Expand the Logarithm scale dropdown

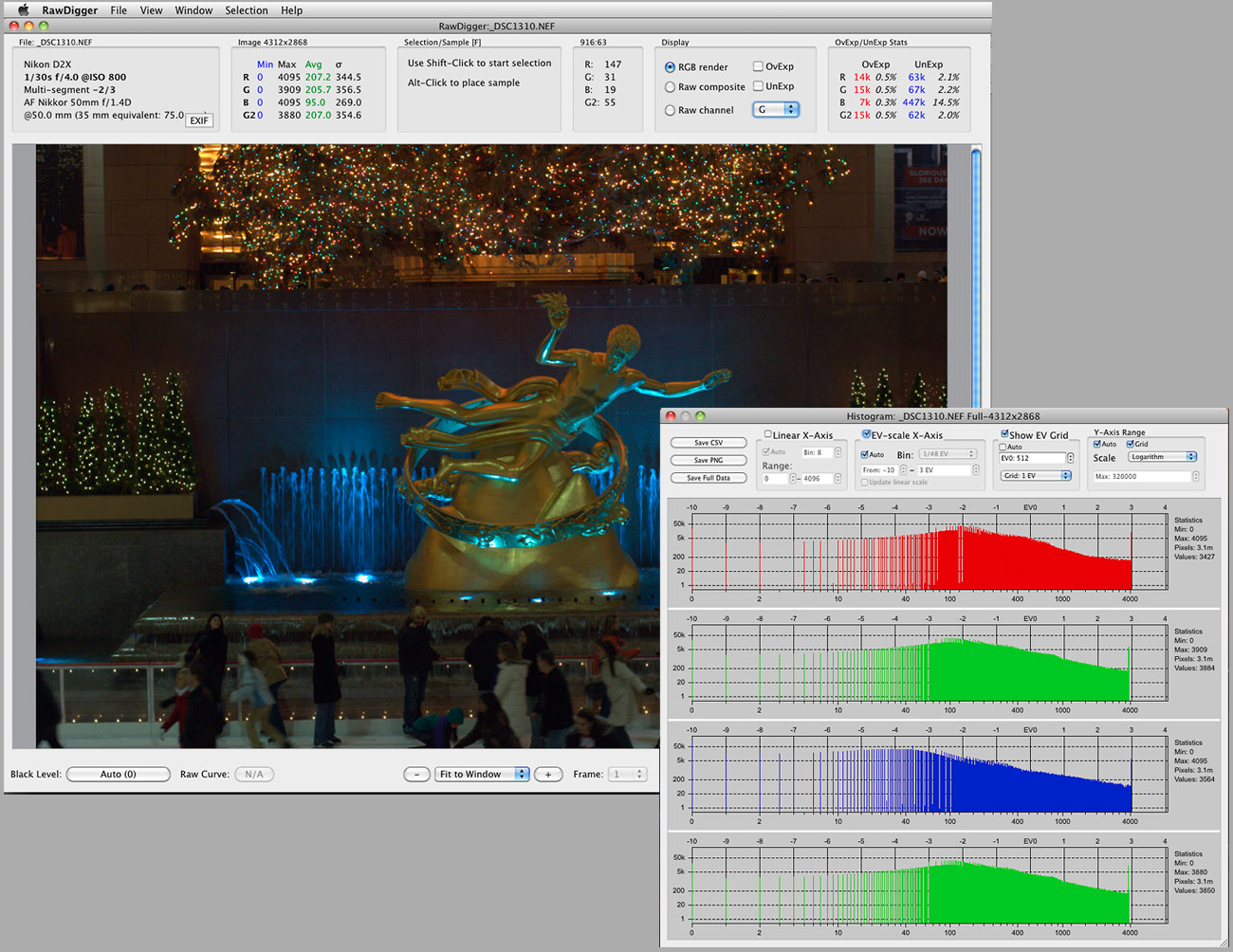pos(1163,457)
